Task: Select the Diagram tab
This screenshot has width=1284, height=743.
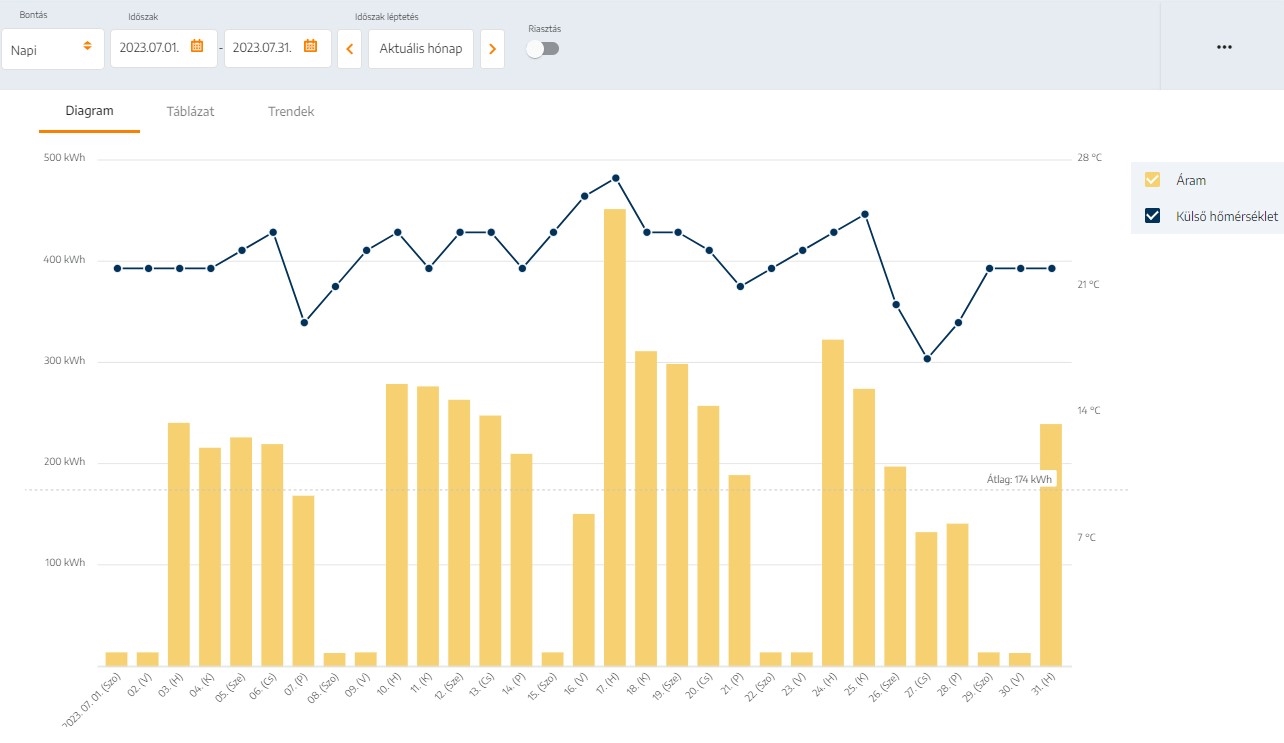Action: [x=89, y=112]
